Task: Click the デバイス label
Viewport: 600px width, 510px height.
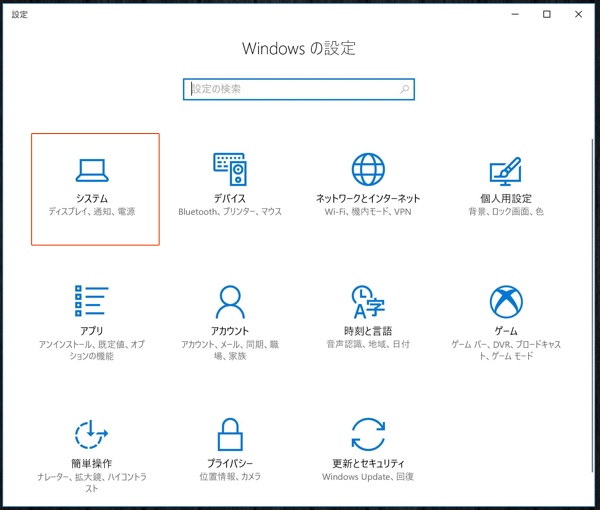Action: coord(230,198)
